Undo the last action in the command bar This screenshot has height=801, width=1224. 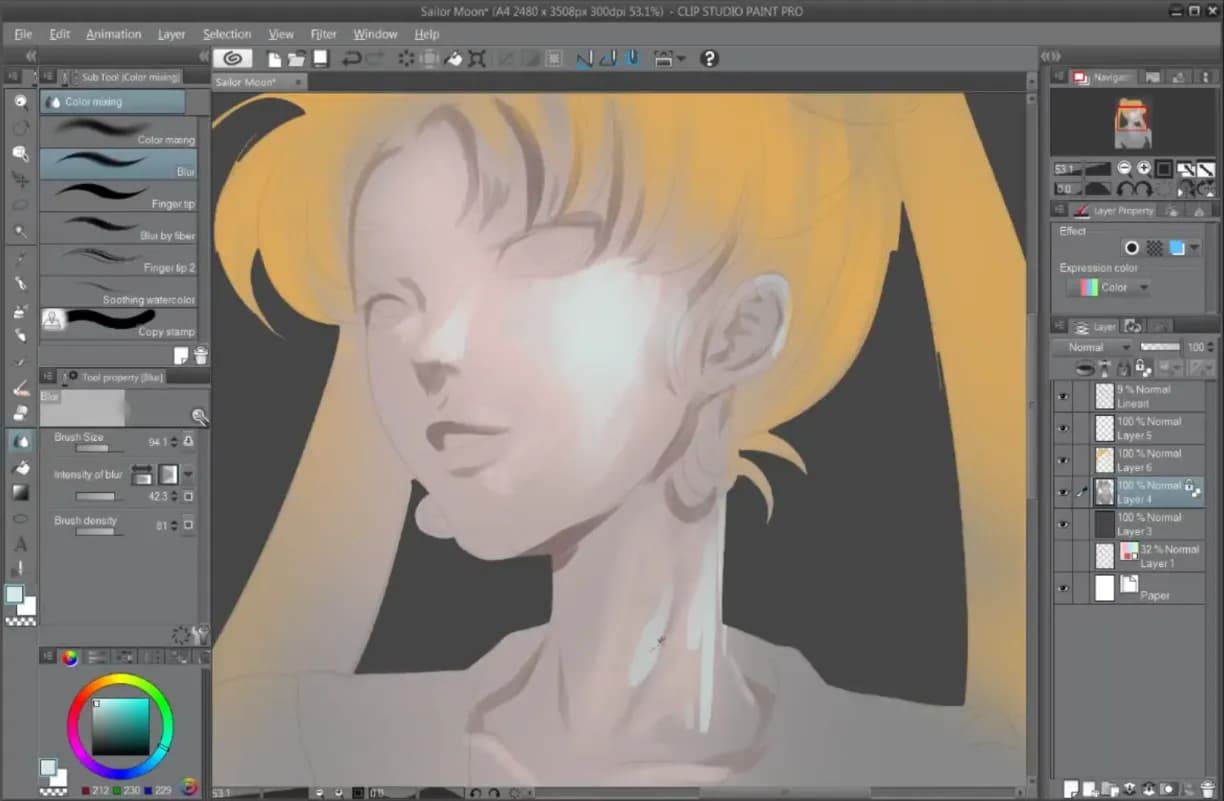(351, 59)
